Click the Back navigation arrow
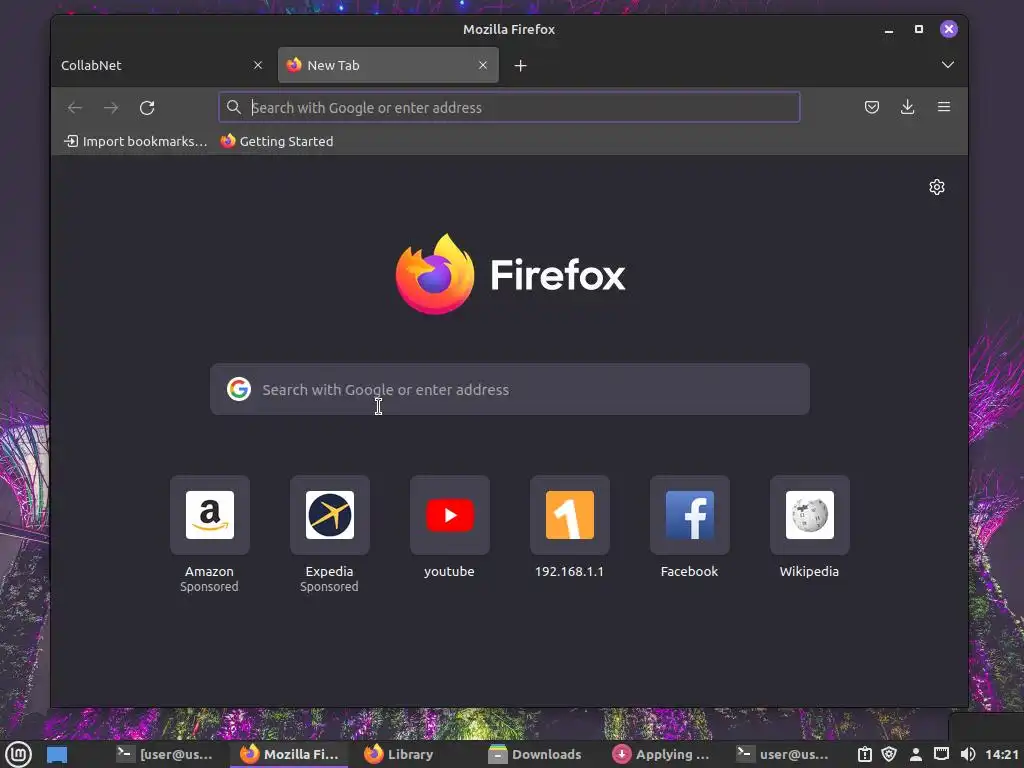 click(75, 108)
